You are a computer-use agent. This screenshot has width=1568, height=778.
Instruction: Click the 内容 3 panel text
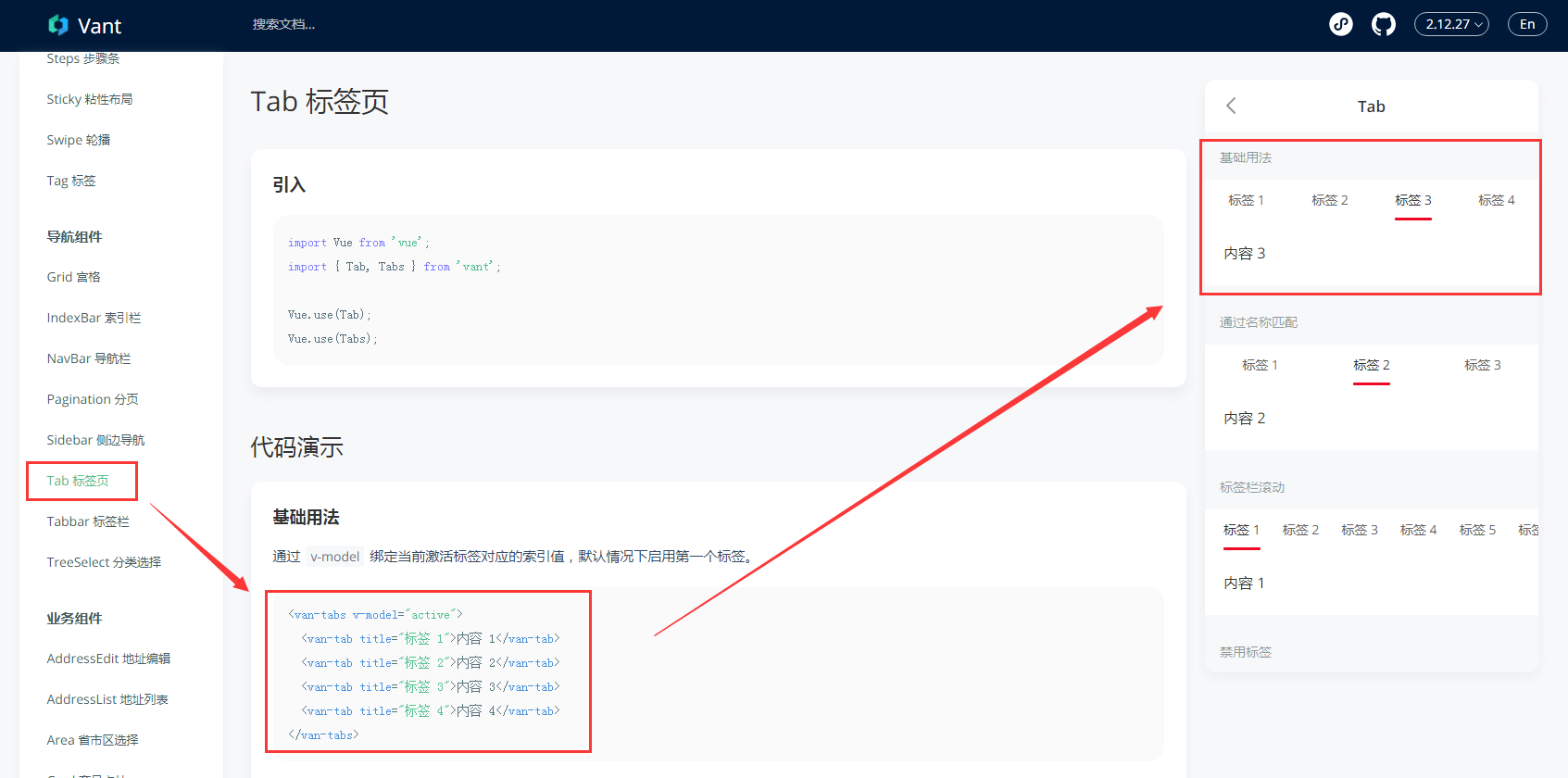(1245, 253)
